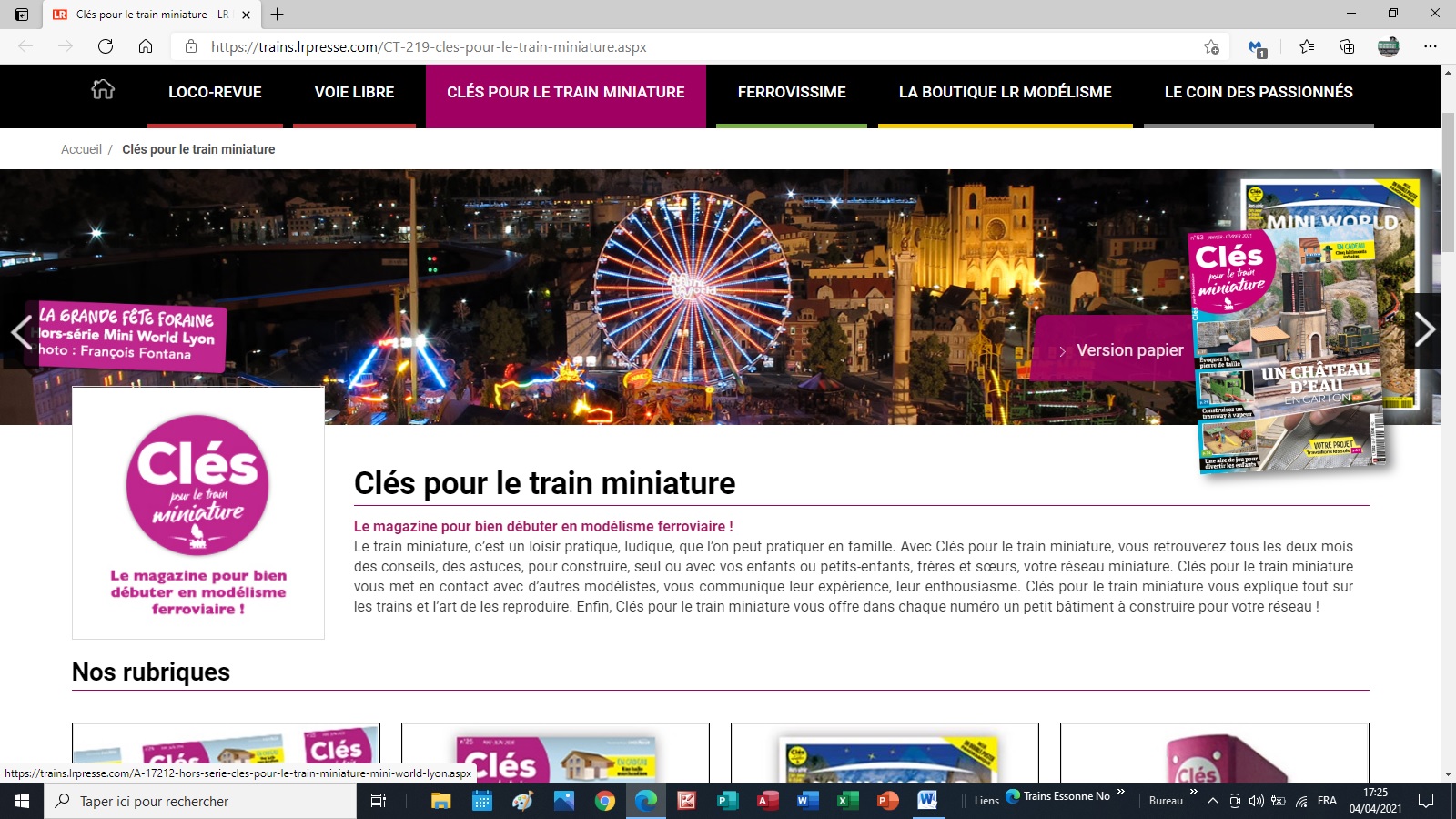
Task: Open the network Wi-Fi tray icon
Action: 1302,801
